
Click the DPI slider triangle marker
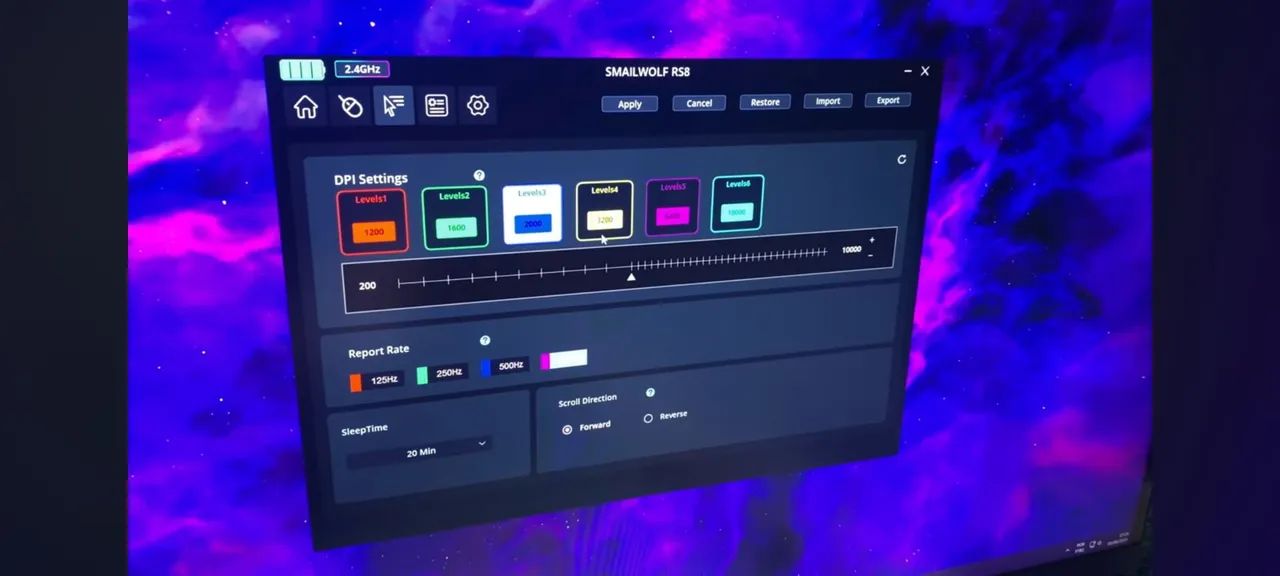631,276
